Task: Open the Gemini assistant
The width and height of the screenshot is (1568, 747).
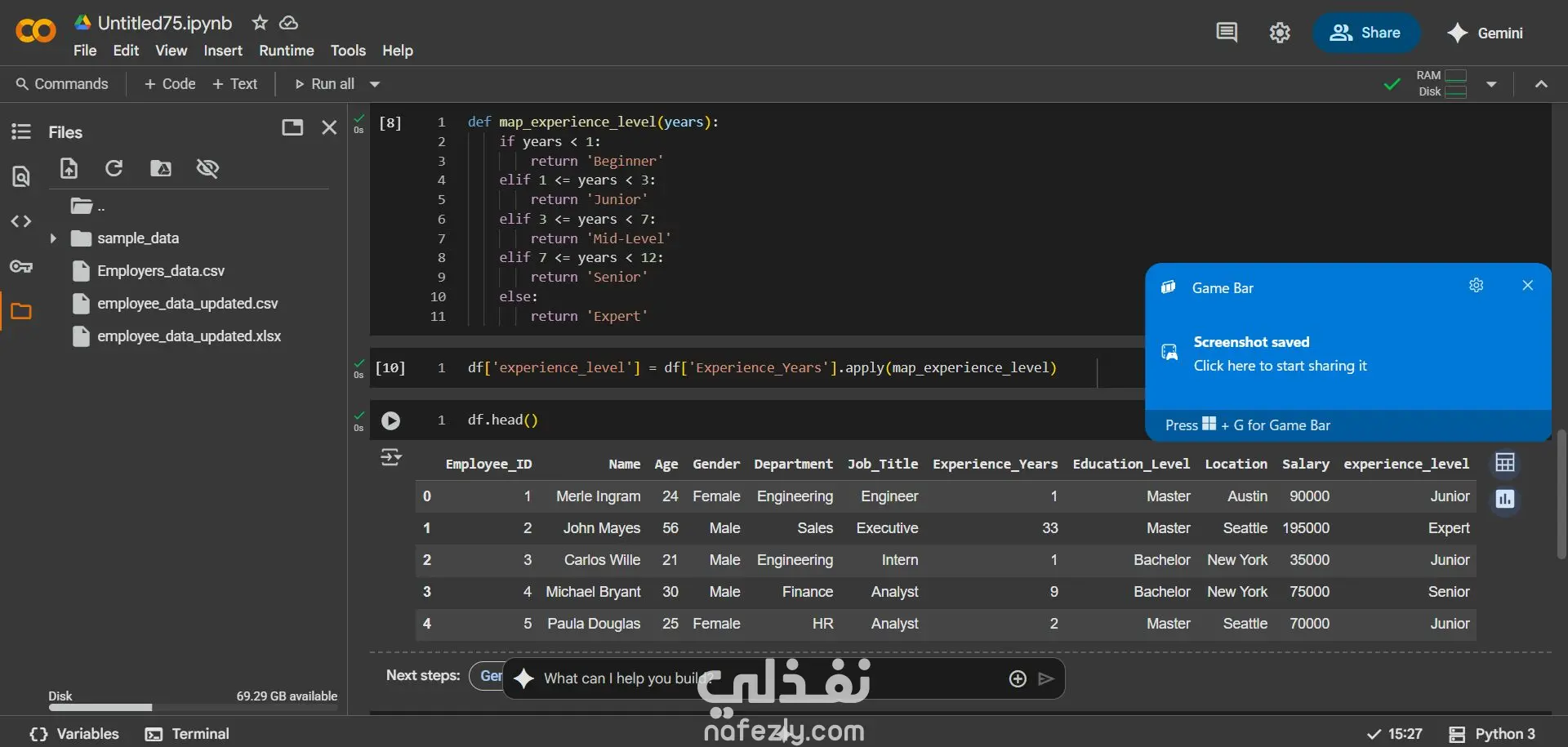Action: [1485, 33]
